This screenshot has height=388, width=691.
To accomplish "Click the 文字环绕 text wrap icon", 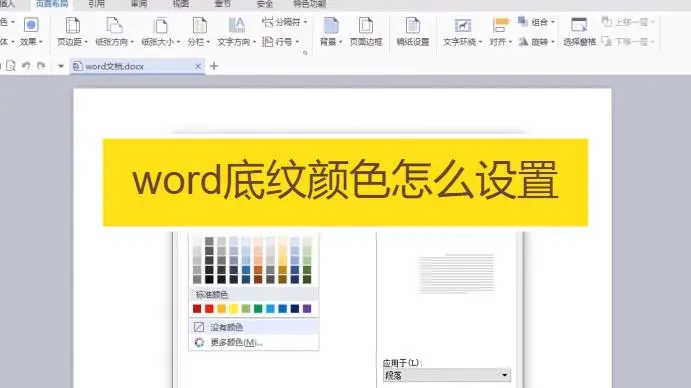I will [462, 25].
